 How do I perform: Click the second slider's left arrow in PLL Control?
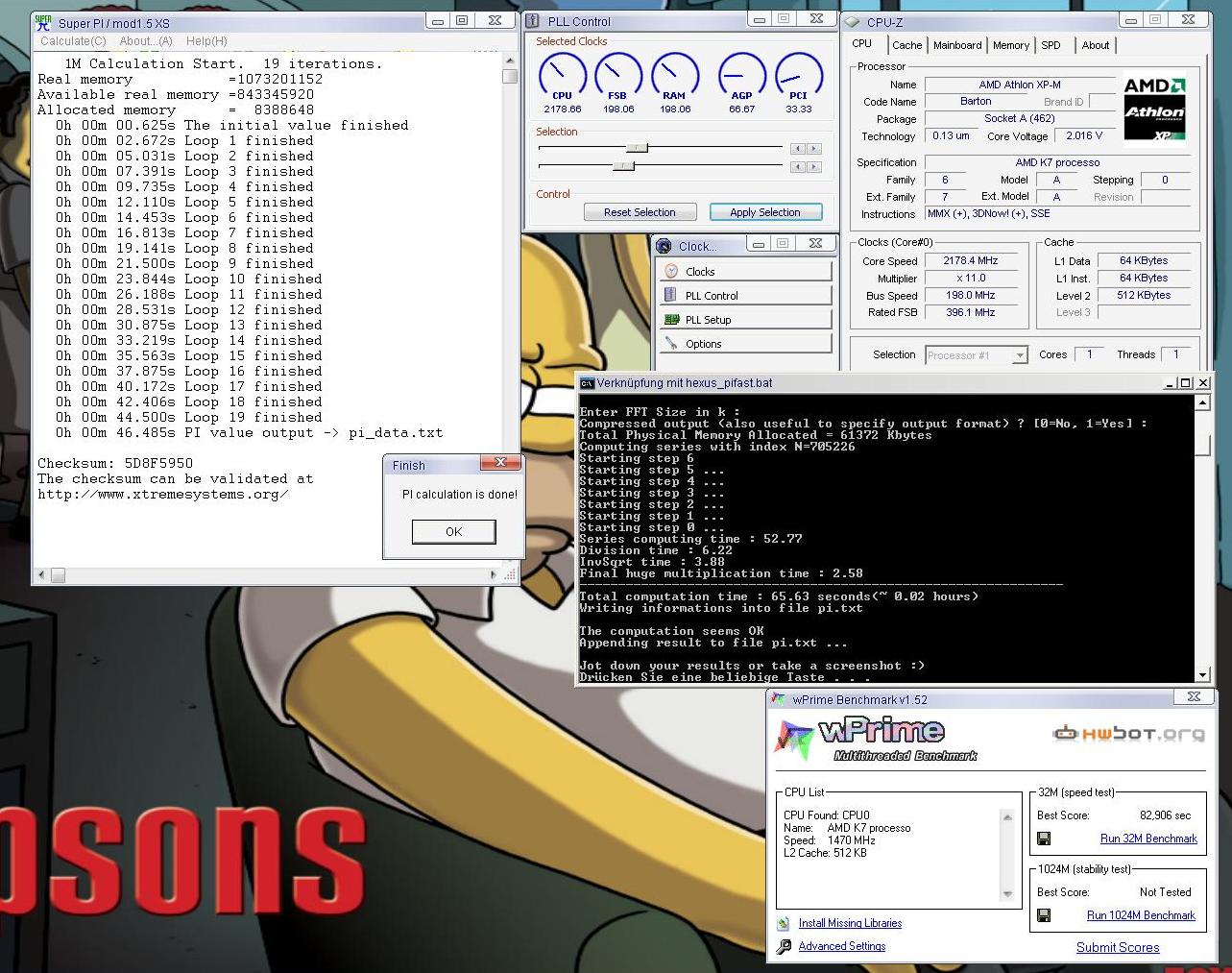(797, 167)
